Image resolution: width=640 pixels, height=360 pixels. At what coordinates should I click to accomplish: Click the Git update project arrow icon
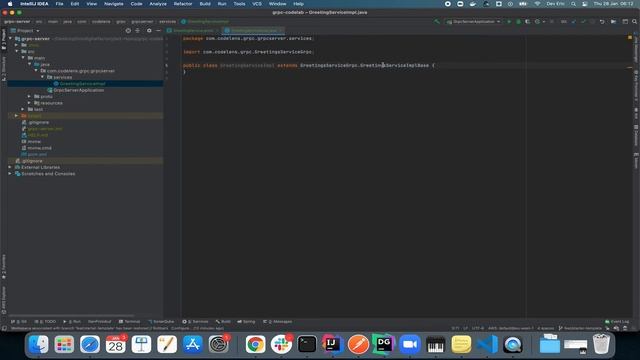click(x=573, y=21)
